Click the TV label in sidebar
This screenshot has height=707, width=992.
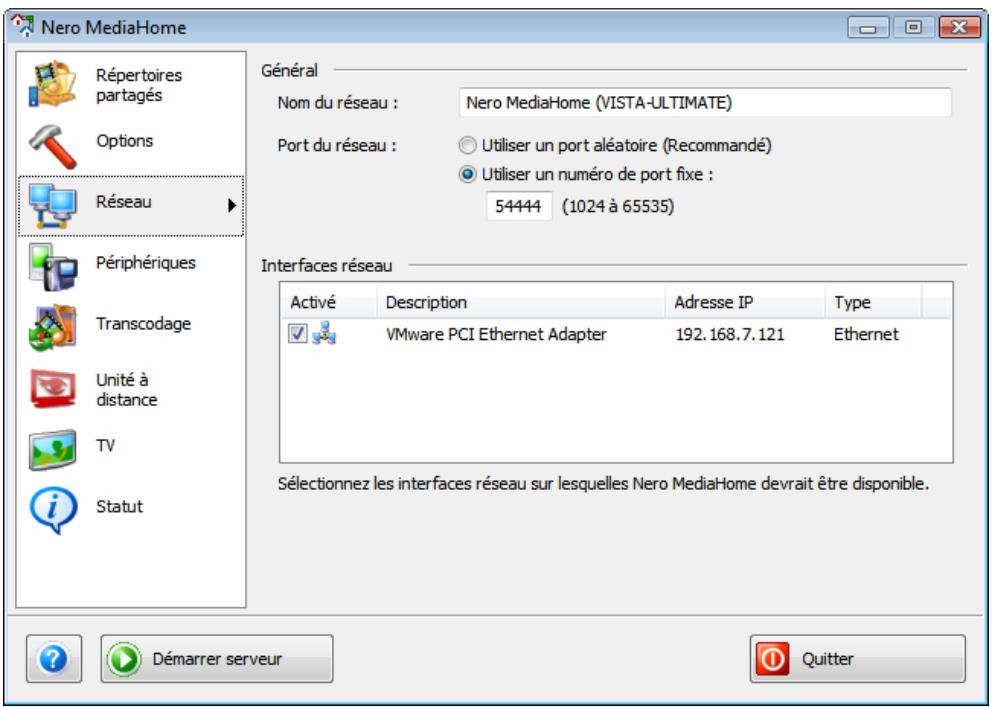[x=106, y=445]
